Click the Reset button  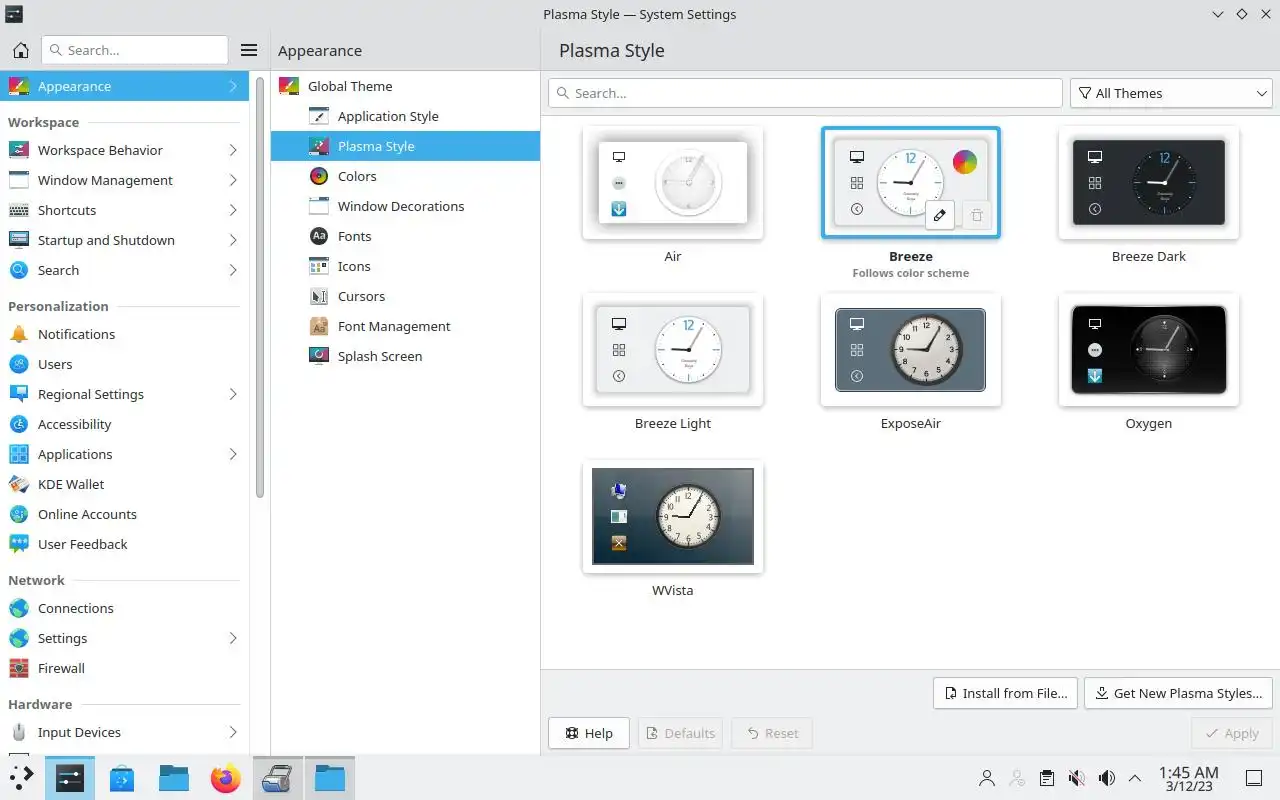[x=771, y=733]
